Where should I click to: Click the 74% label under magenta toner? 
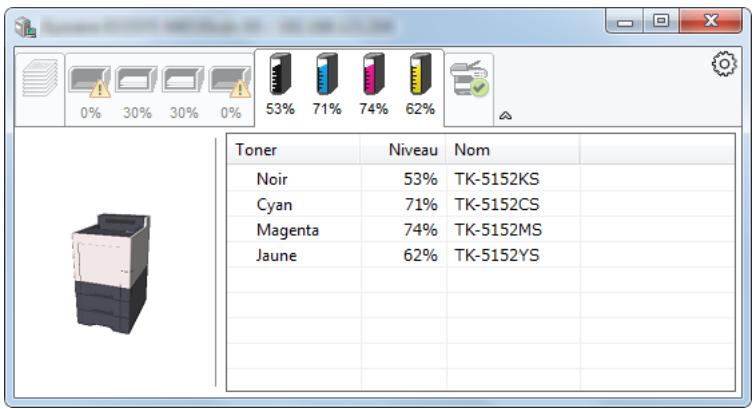pyautogui.click(x=374, y=109)
